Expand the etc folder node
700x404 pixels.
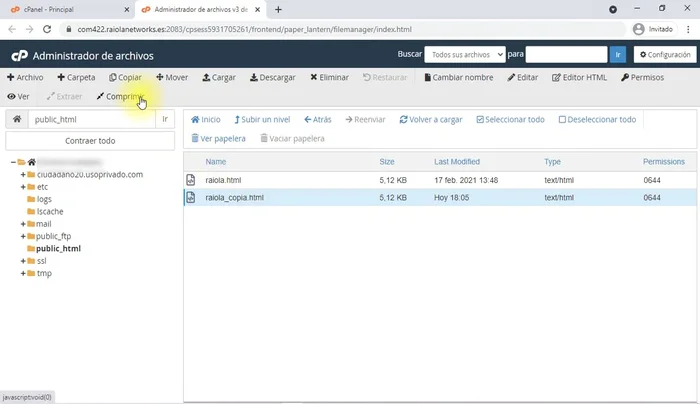tap(23, 187)
